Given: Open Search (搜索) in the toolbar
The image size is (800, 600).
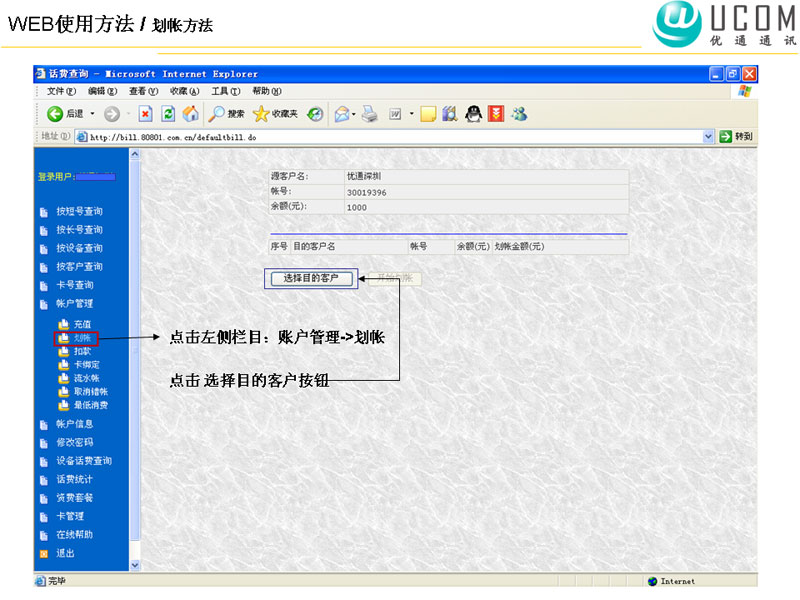Looking at the screenshot, I should pos(226,114).
